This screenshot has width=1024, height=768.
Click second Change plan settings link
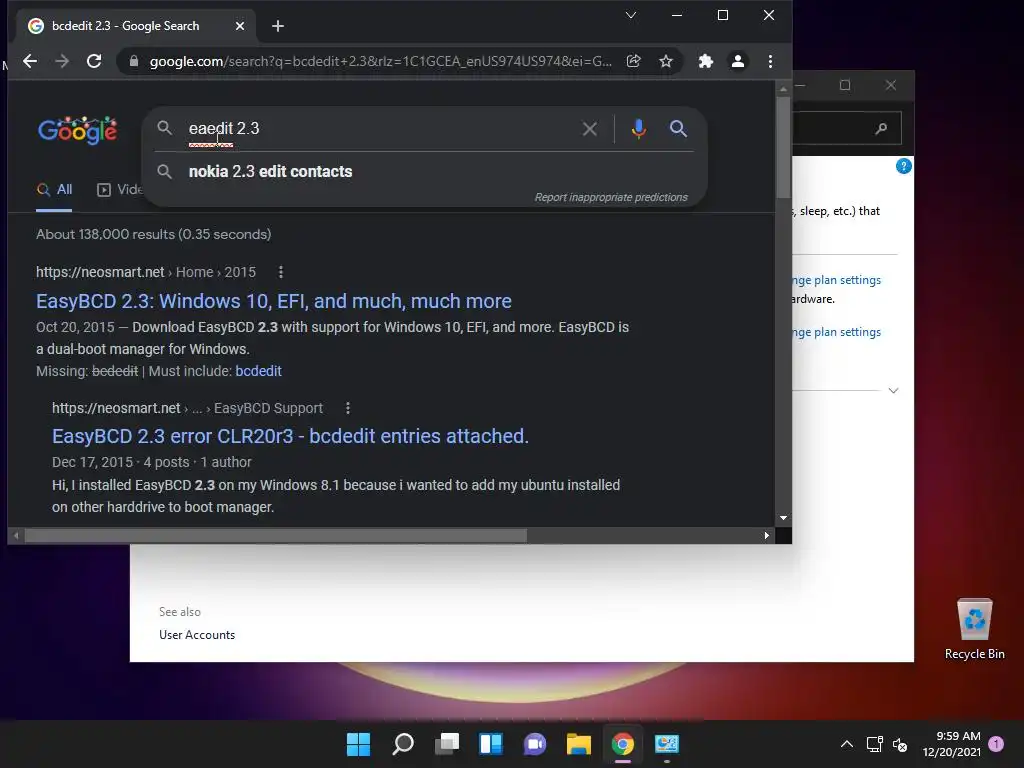837,332
